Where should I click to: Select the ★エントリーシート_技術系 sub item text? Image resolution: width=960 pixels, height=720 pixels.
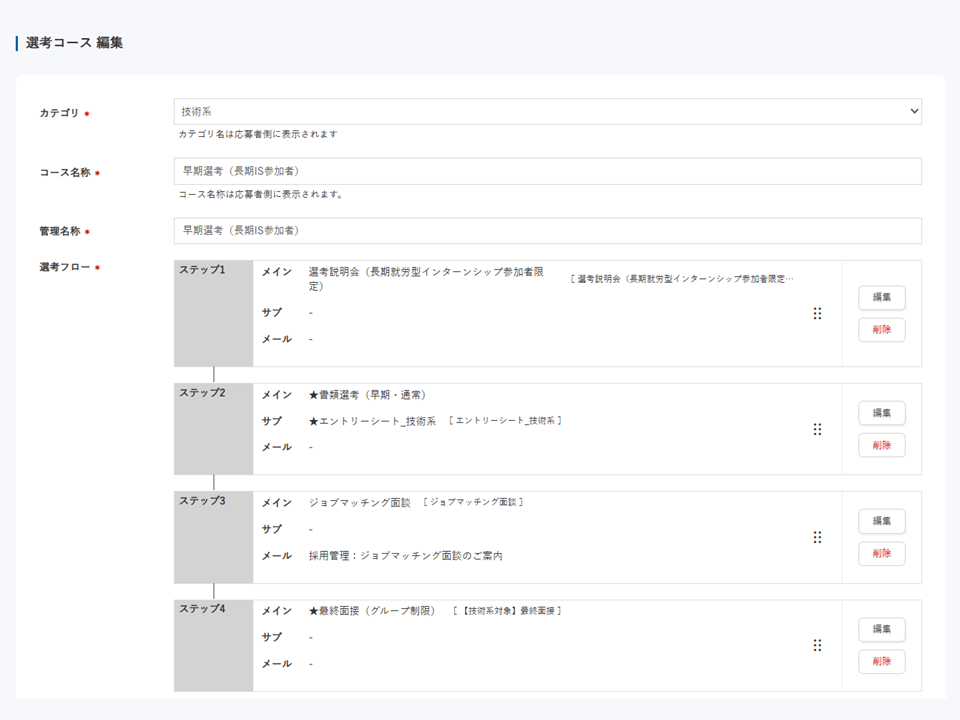[x=373, y=421]
